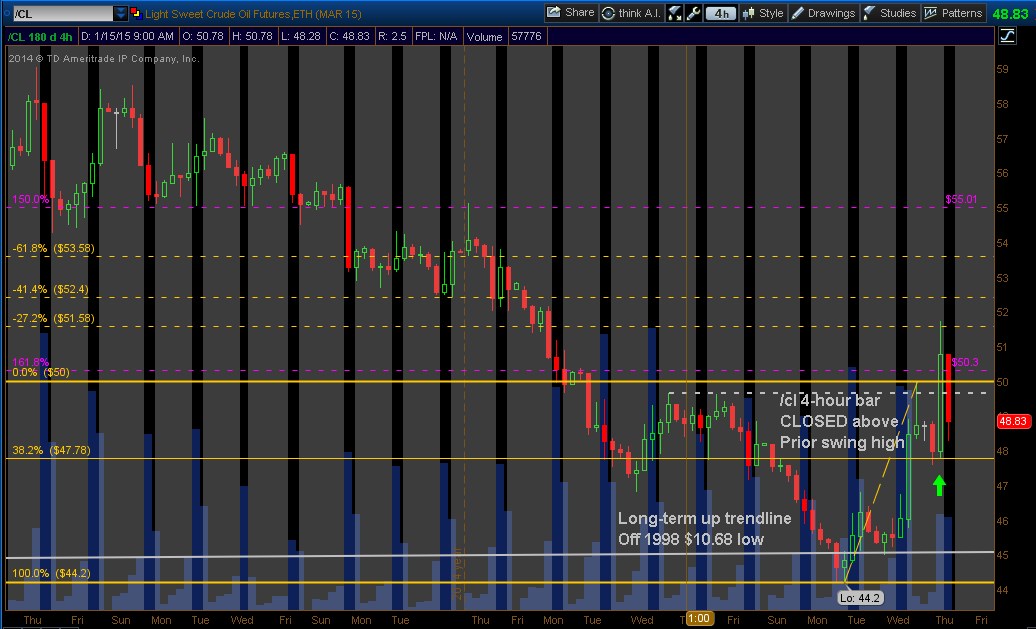Image resolution: width=1036 pixels, height=629 pixels.
Task: Select the $55.01 magenta price label
Action: [961, 199]
